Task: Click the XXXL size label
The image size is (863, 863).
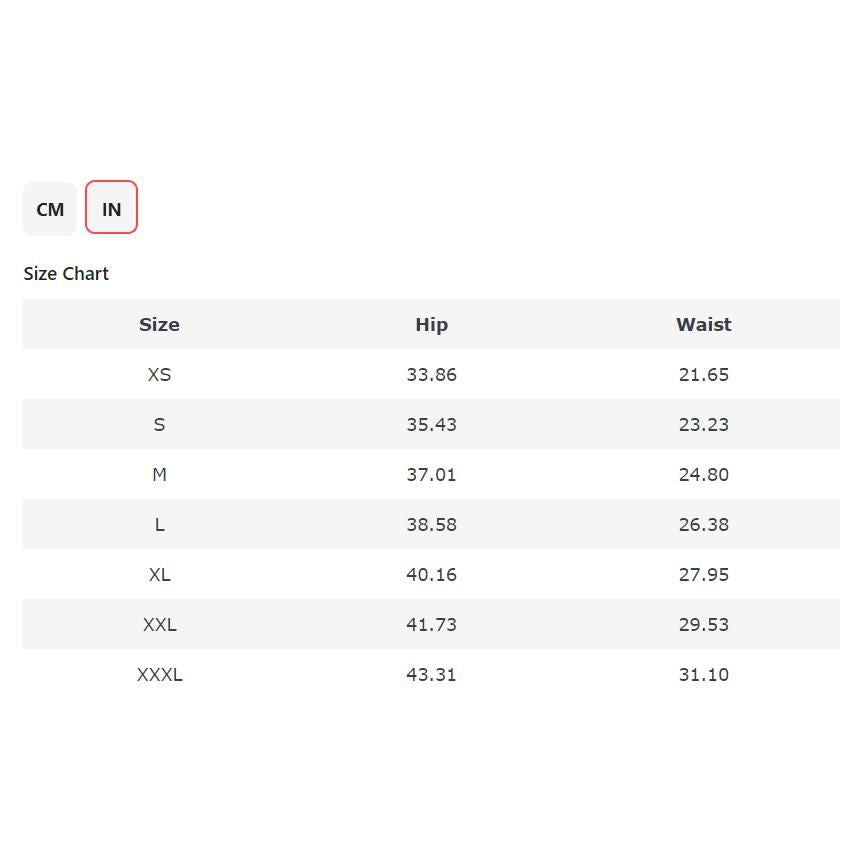Action: (x=159, y=675)
